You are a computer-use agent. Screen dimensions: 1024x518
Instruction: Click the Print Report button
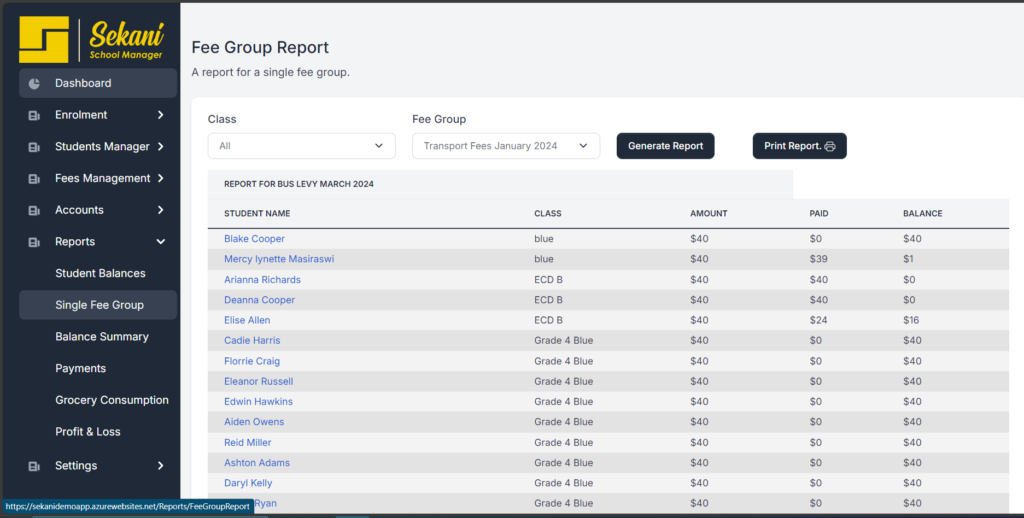click(799, 146)
